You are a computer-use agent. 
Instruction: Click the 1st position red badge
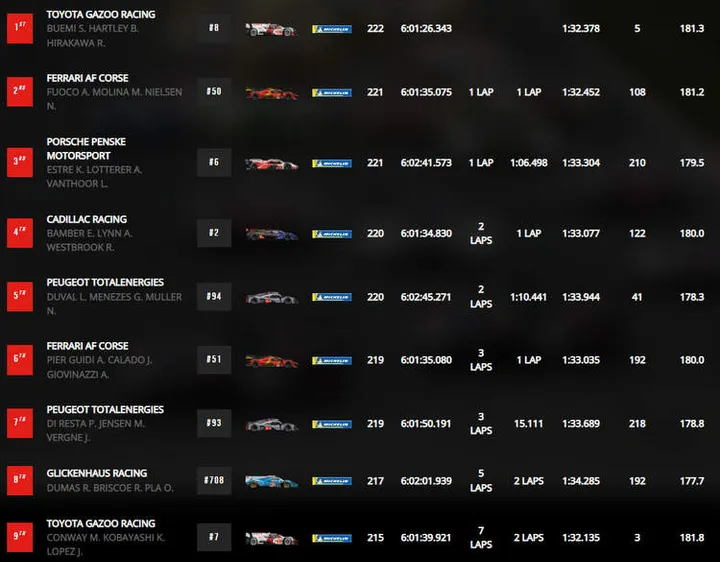20,28
